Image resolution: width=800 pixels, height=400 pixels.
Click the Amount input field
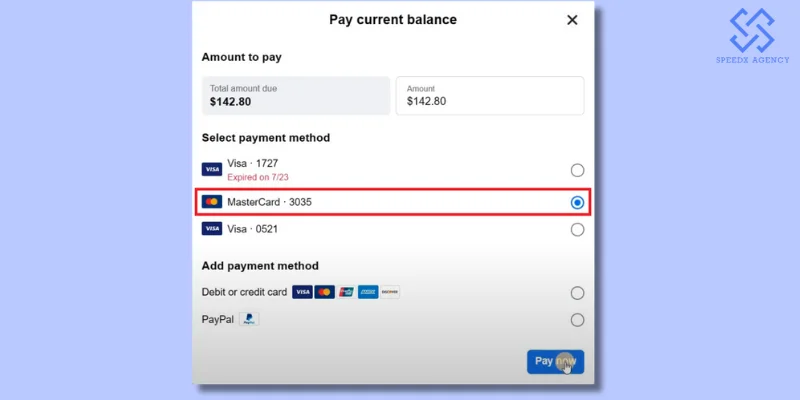coord(489,95)
